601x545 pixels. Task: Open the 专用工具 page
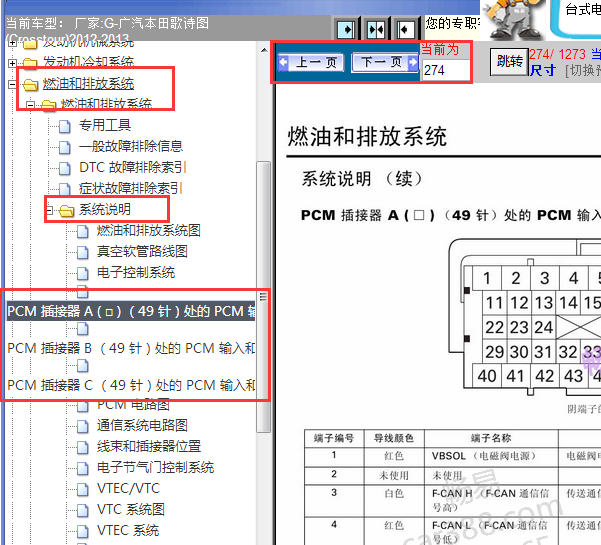(105, 125)
